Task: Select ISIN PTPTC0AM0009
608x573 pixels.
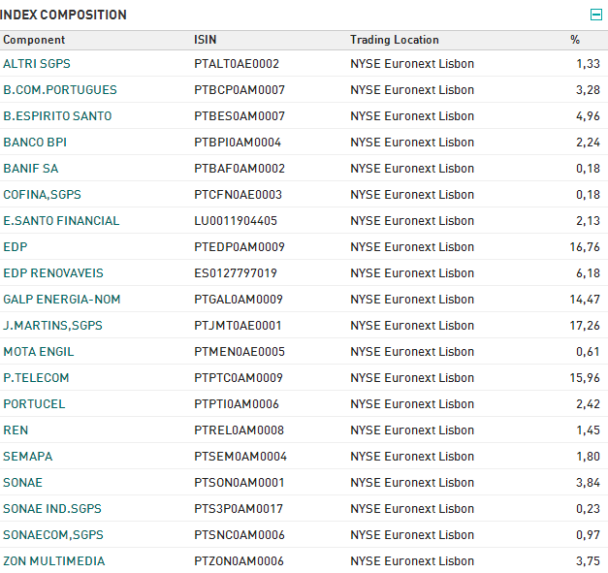Action: pyautogui.click(x=239, y=378)
